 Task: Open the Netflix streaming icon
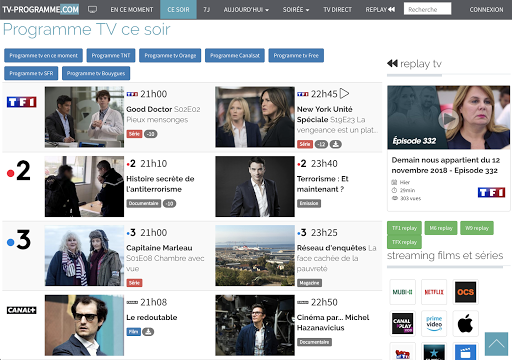[x=434, y=292]
